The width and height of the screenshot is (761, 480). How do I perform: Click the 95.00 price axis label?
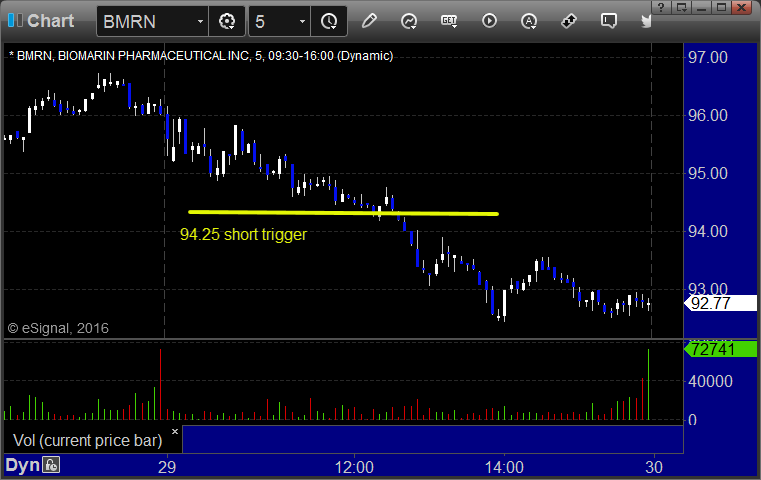pyautogui.click(x=708, y=173)
